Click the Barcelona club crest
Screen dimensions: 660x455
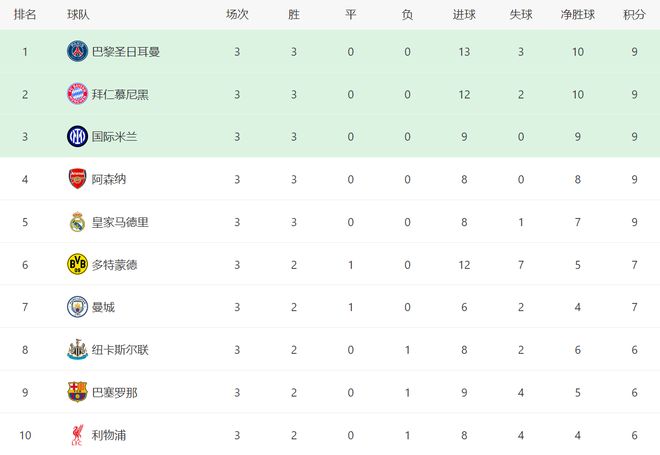click(x=77, y=392)
